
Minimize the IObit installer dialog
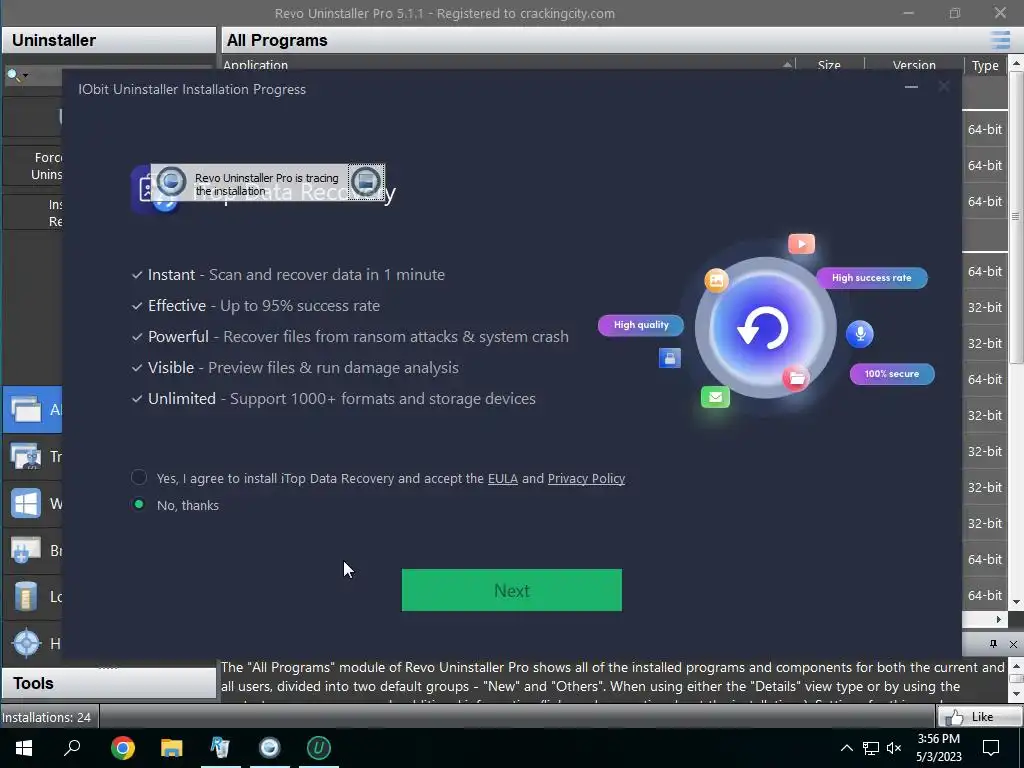coord(911,86)
